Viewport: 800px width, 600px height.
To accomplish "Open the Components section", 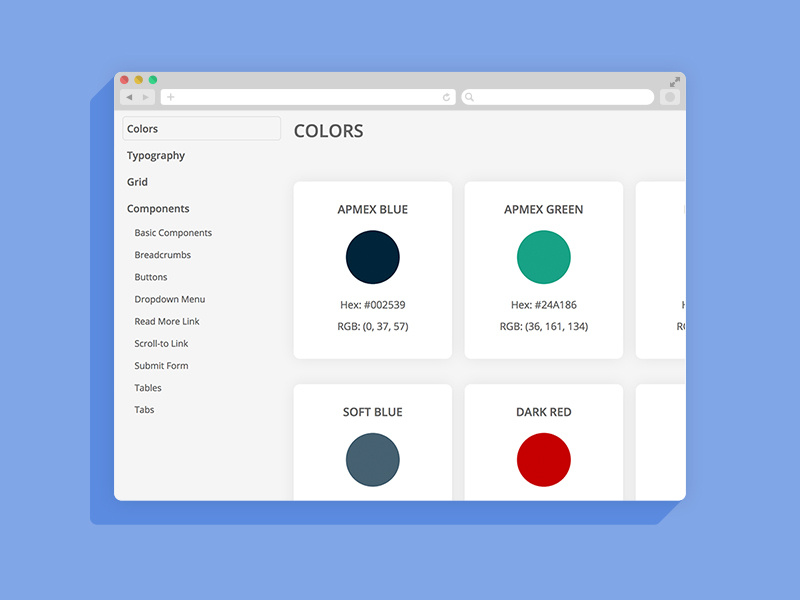I will click(x=158, y=209).
